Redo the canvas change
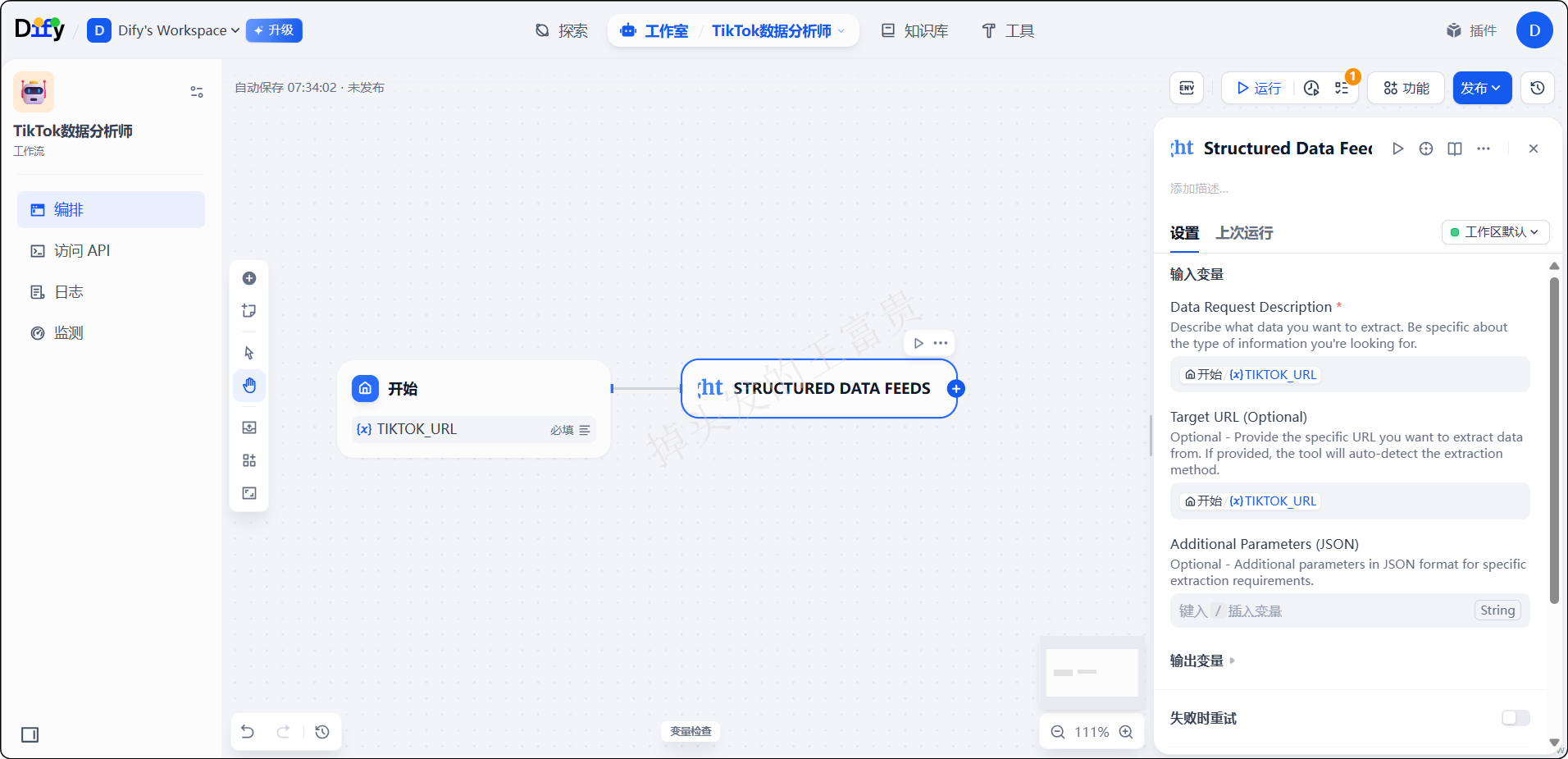 tap(283, 731)
